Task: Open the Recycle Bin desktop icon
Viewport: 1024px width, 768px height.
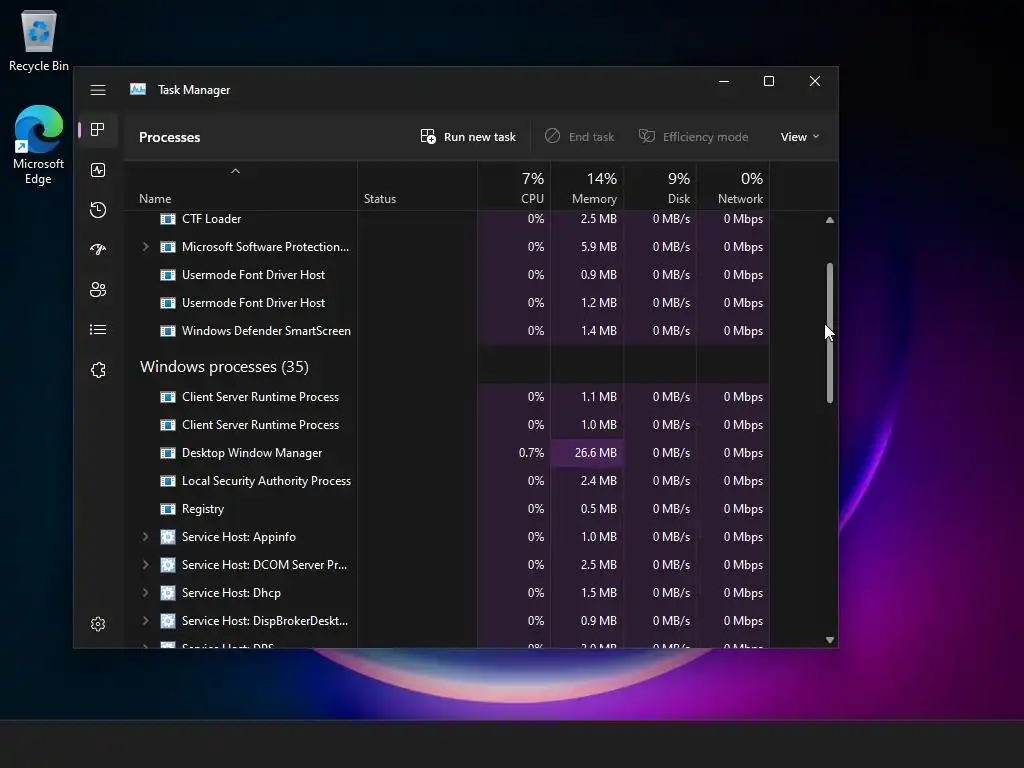Action: click(39, 40)
